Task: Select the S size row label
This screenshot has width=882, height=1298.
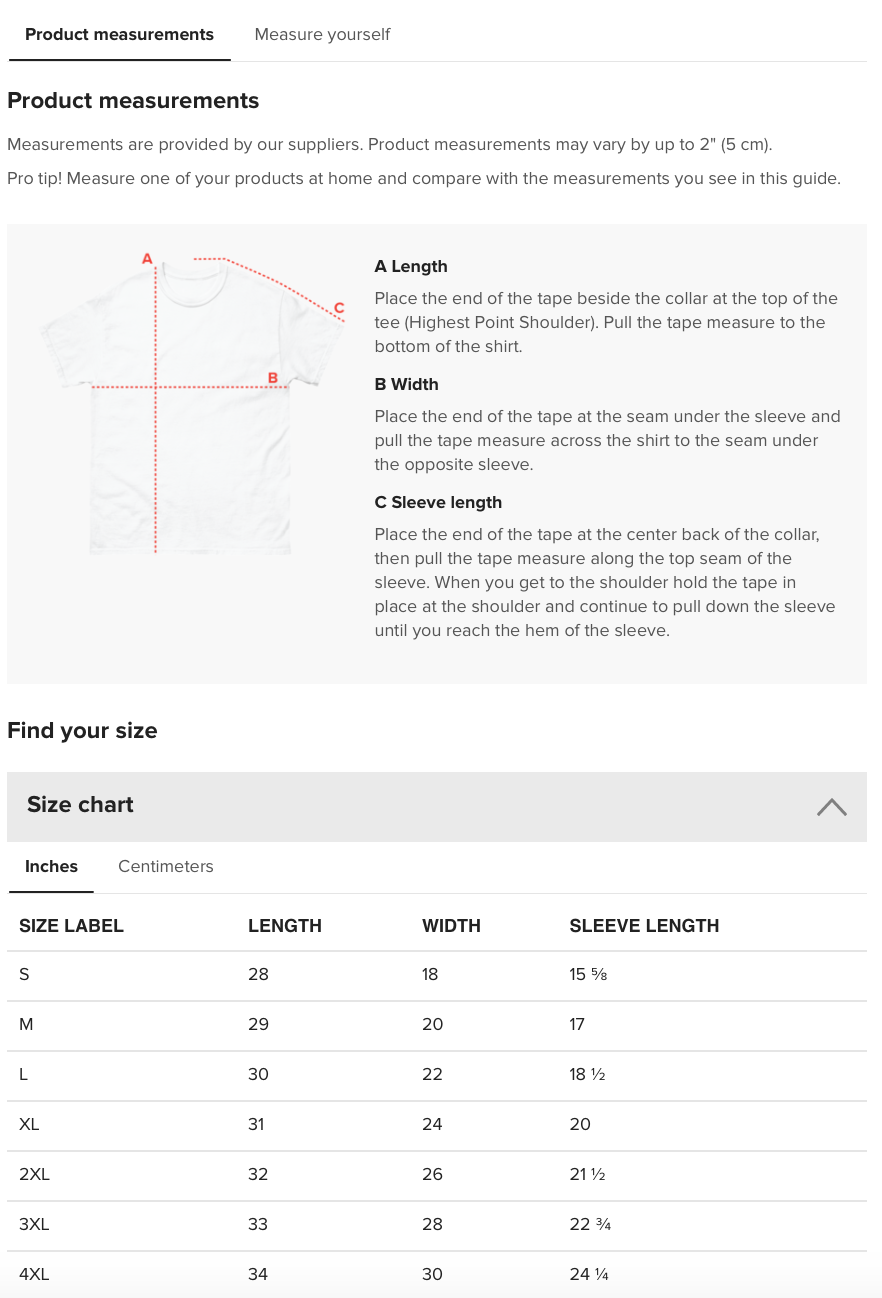Action: pos(24,974)
